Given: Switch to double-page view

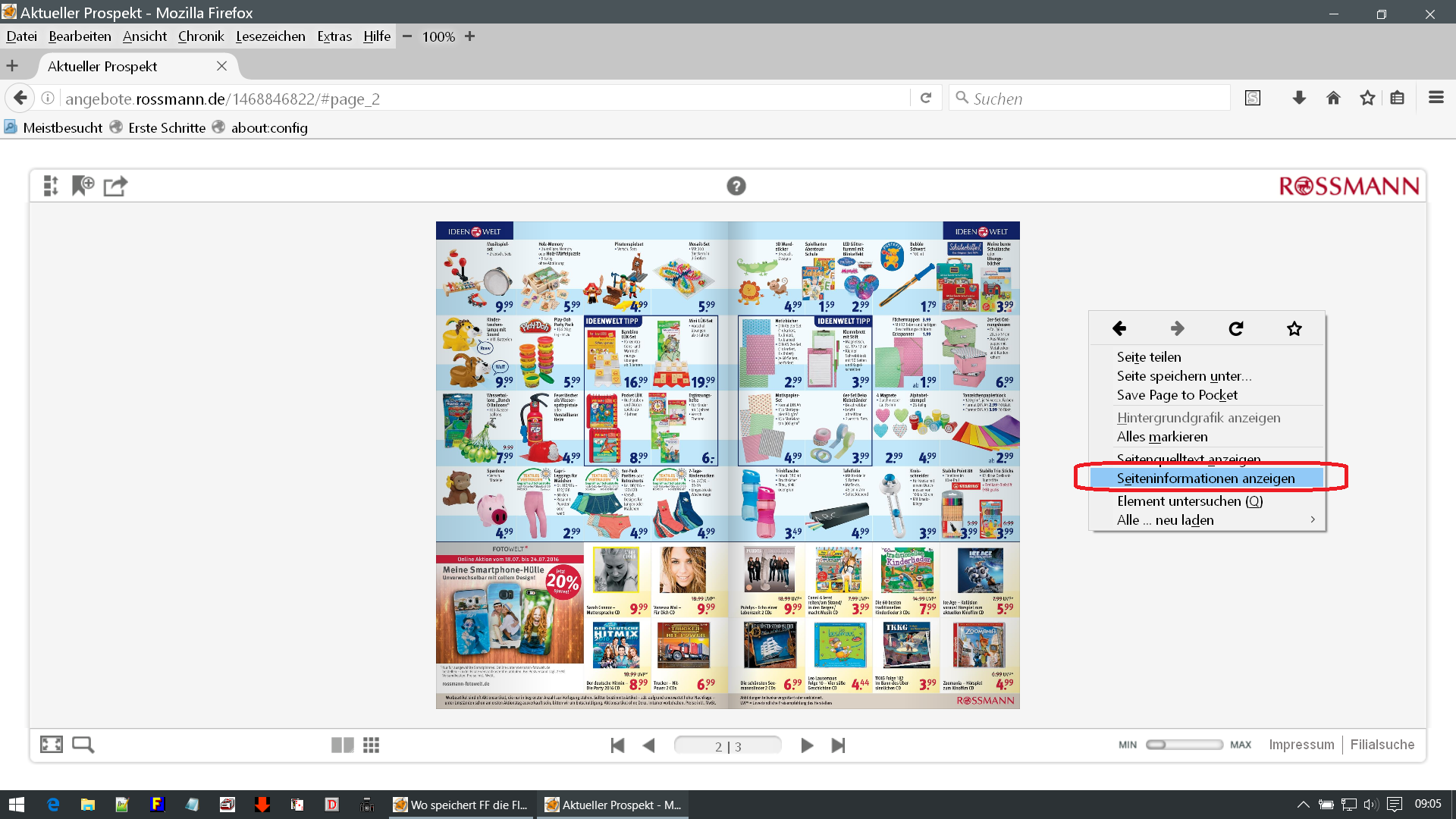Looking at the screenshot, I should coord(342,745).
